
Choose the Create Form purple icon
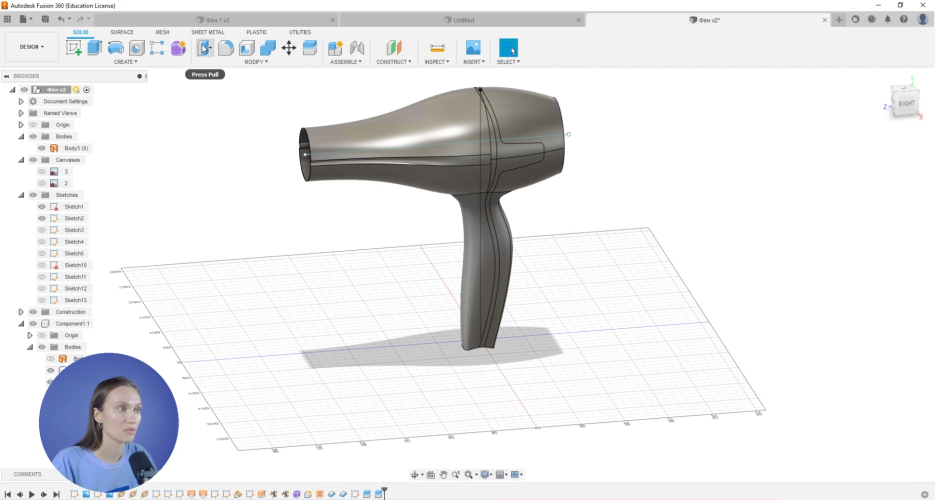point(178,48)
